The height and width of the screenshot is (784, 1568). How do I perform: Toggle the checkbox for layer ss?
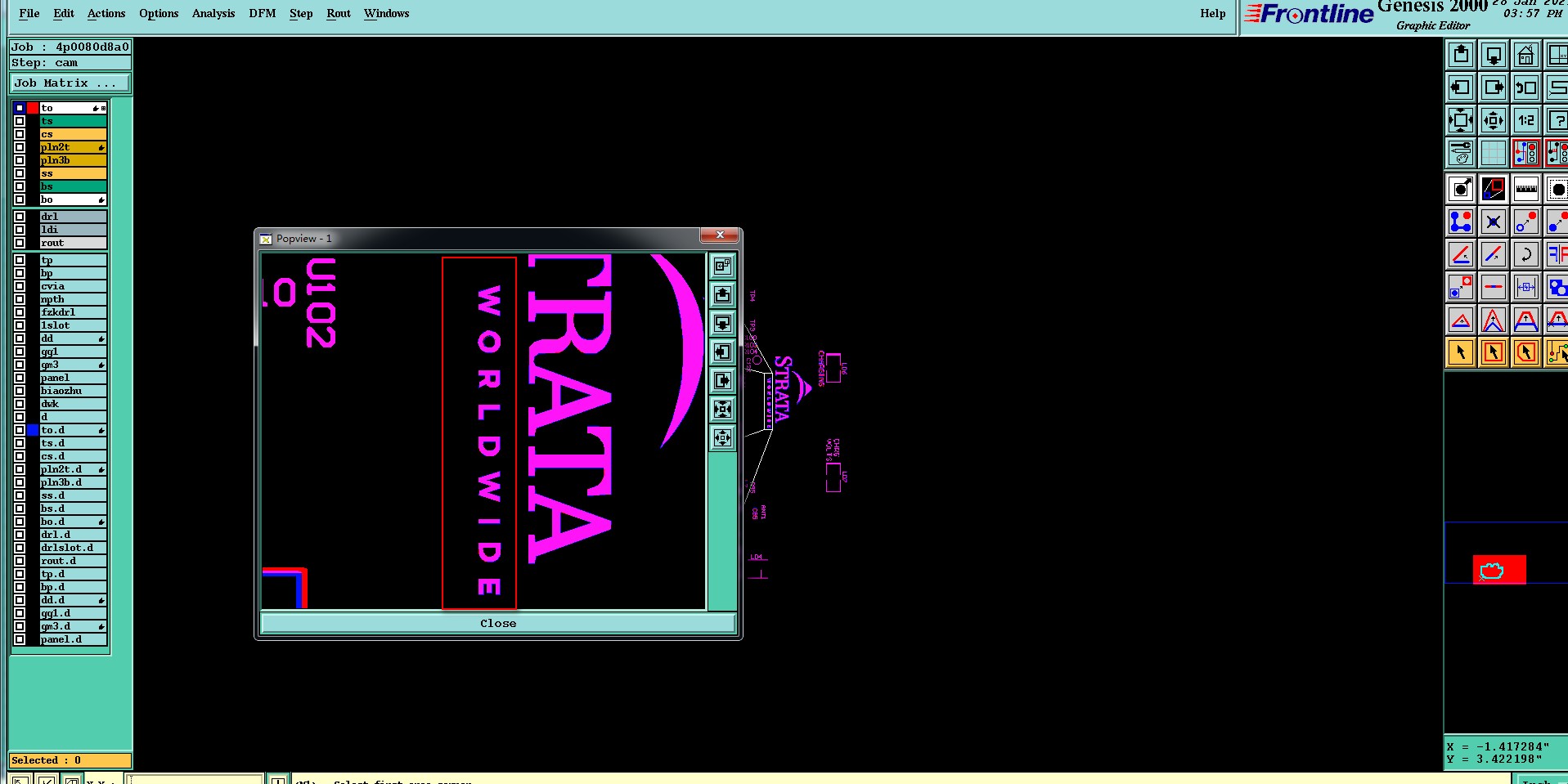[x=20, y=173]
